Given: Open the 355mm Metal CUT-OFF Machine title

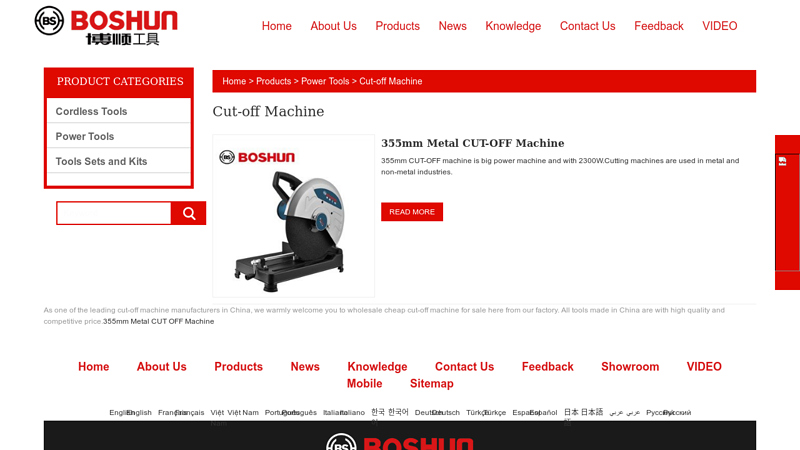Looking at the screenshot, I should pyautogui.click(x=472, y=143).
